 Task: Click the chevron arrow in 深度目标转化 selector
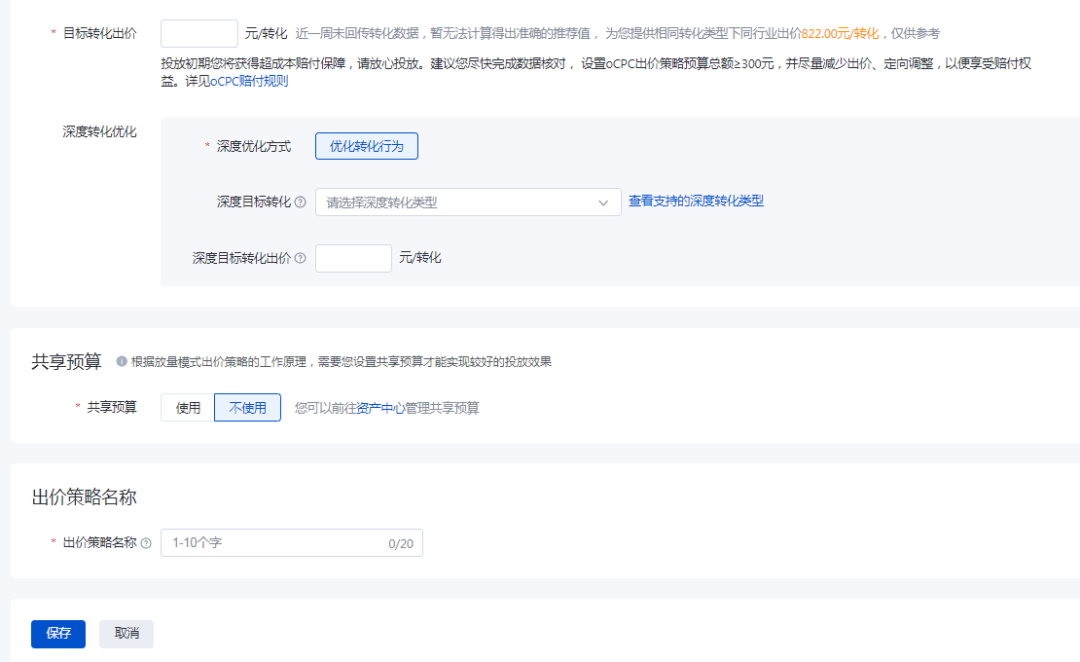pyautogui.click(x=603, y=203)
